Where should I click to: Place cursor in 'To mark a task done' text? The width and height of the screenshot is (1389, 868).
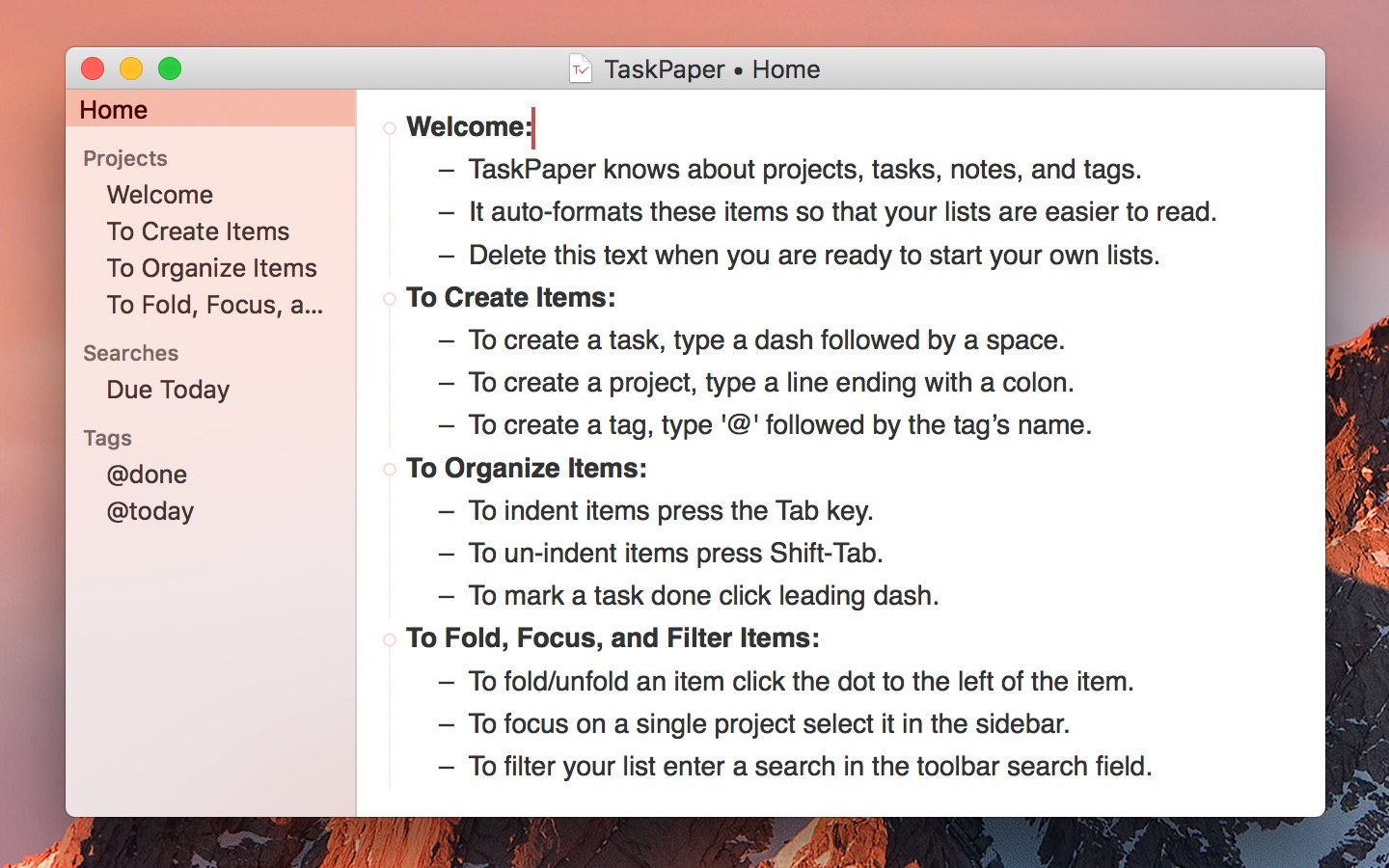(x=702, y=596)
